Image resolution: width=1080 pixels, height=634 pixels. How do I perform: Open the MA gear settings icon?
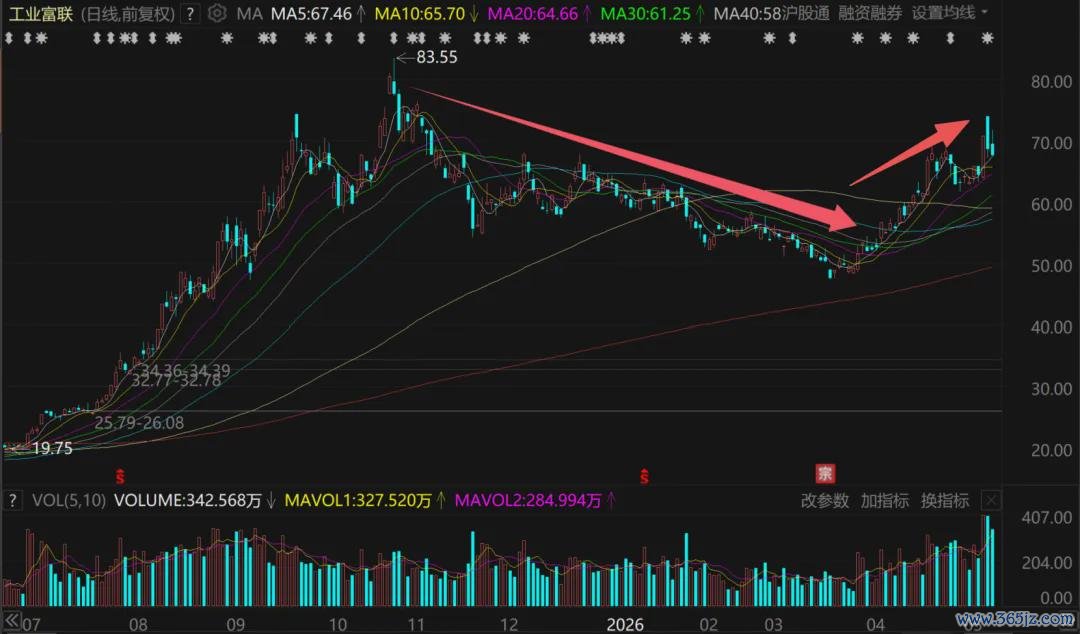tap(216, 13)
